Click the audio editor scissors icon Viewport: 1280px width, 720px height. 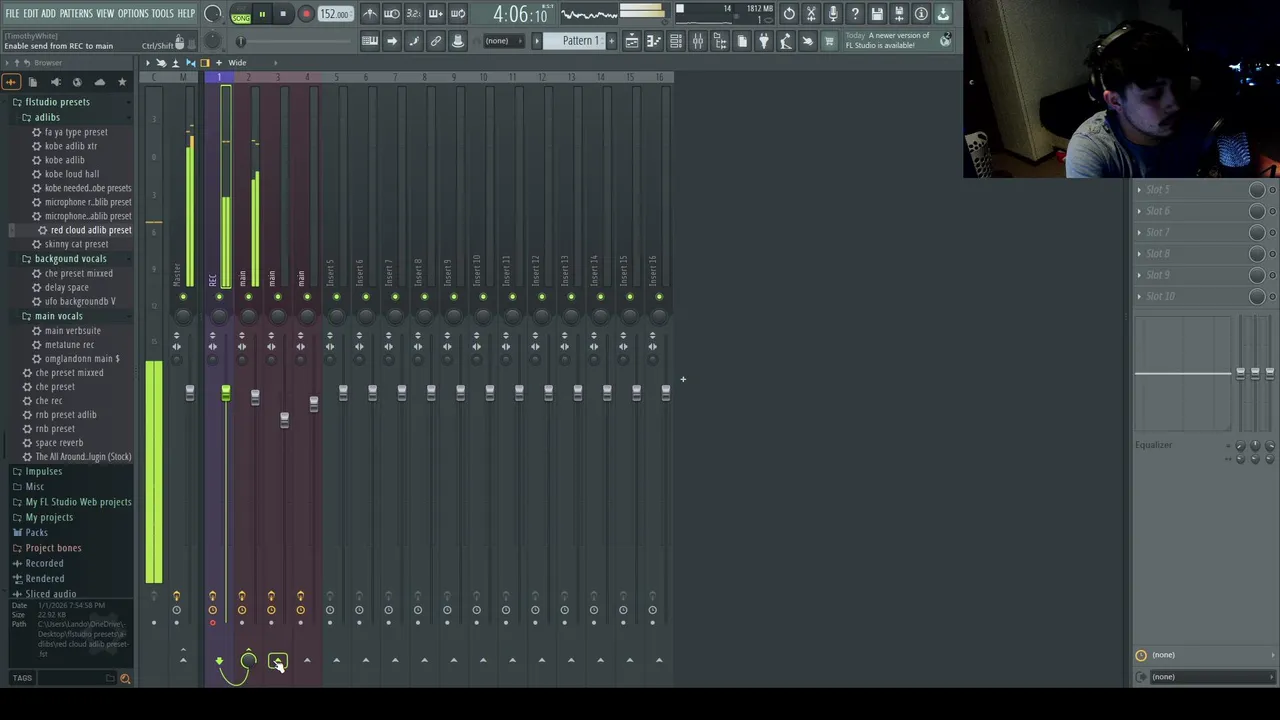811,14
